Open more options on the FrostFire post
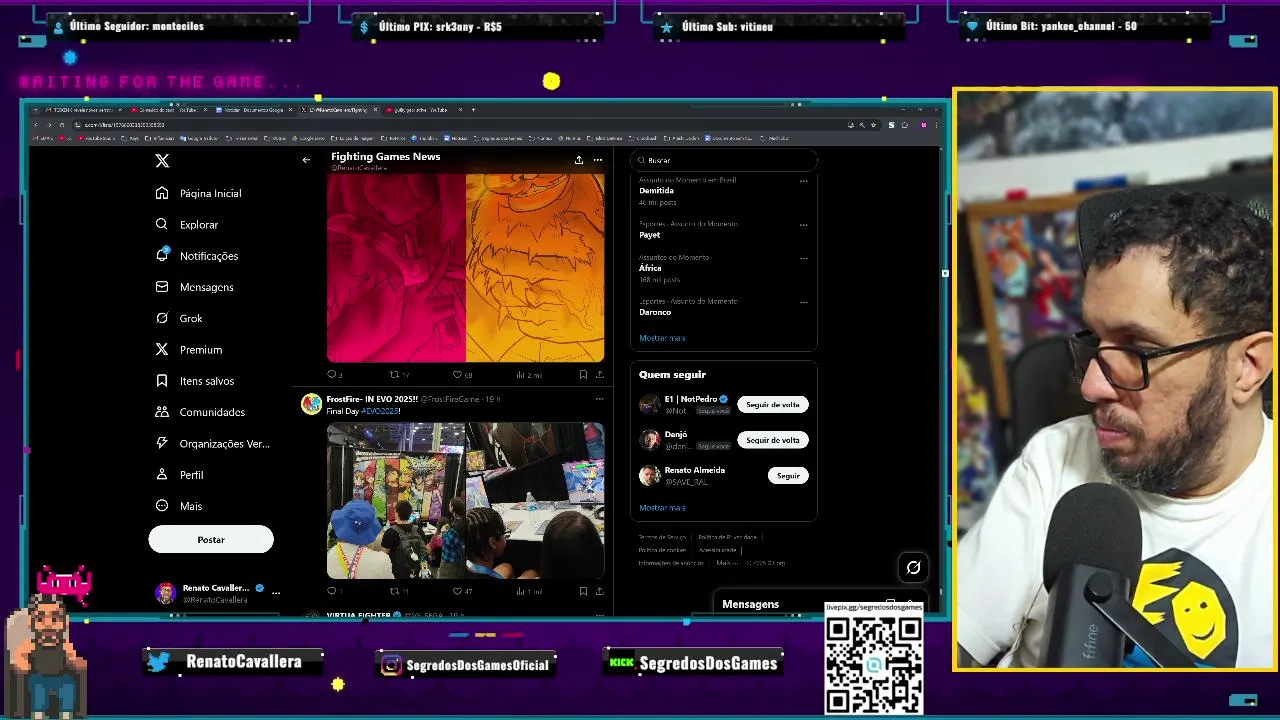Viewport: 1280px width, 720px height. pos(599,399)
